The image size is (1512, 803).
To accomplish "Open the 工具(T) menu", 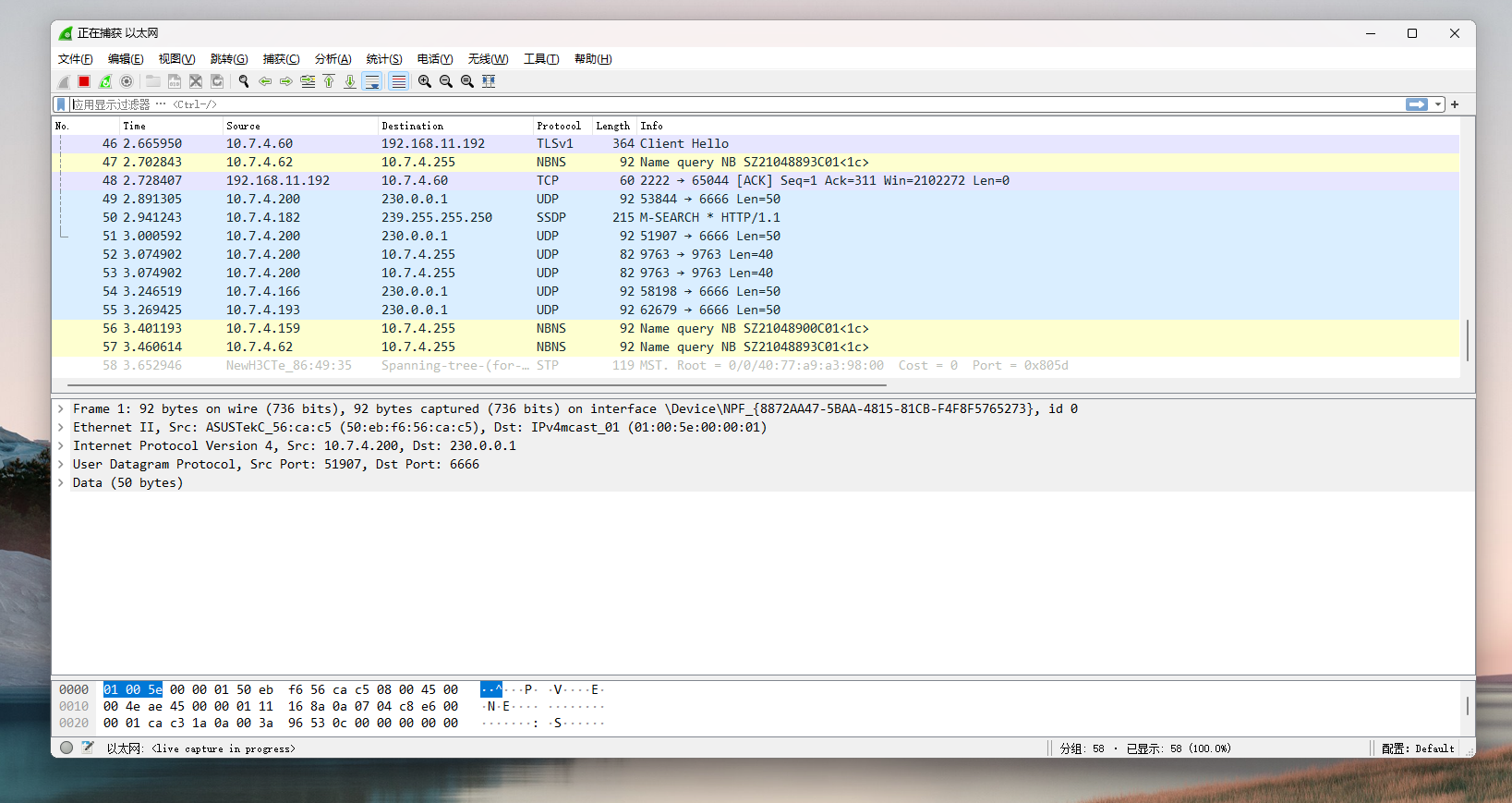I will pyautogui.click(x=541, y=59).
